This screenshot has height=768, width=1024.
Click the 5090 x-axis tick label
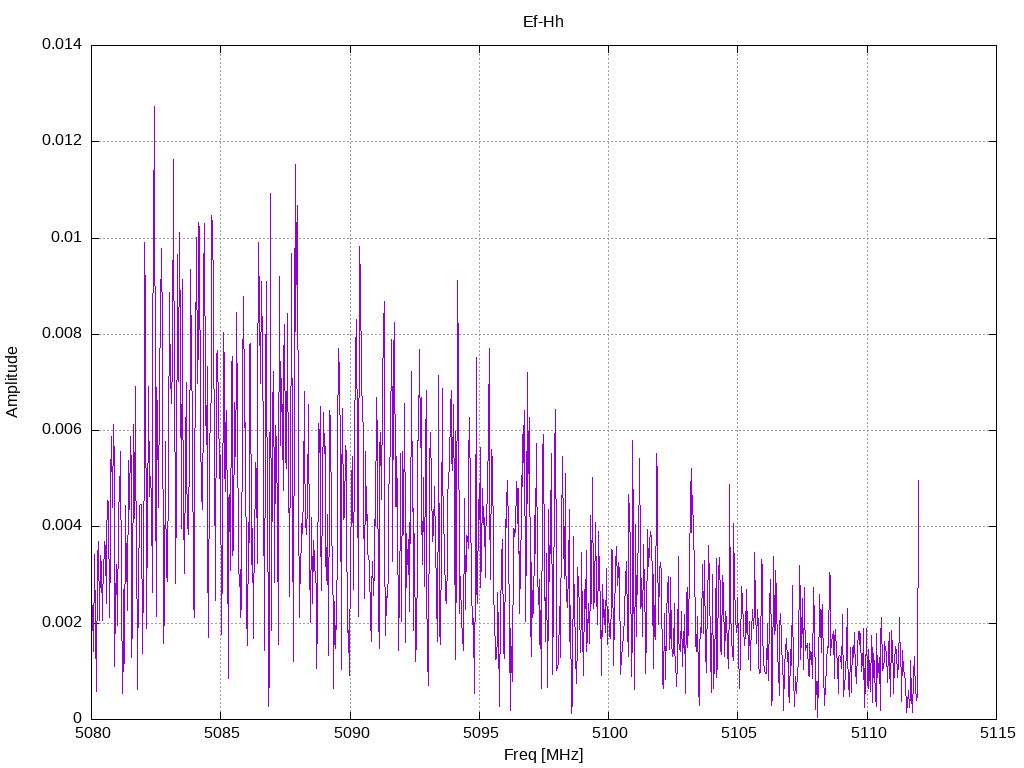coord(351,733)
